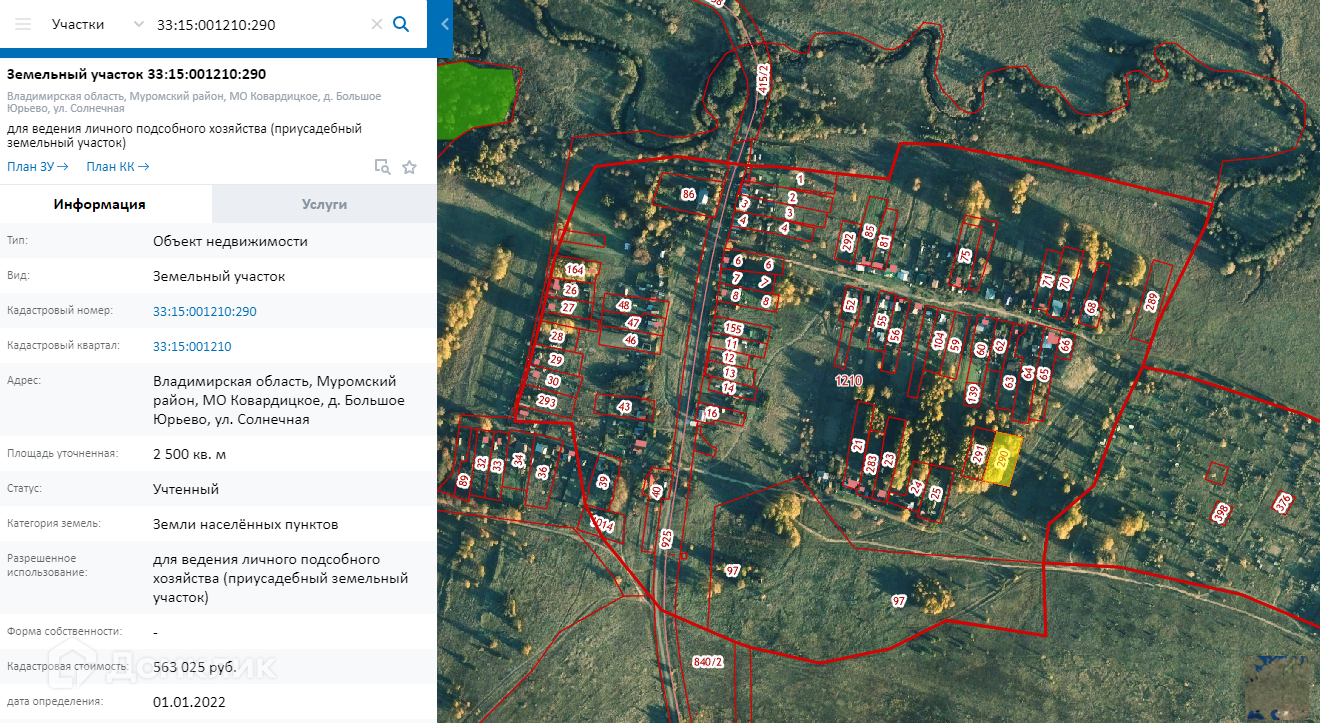The height and width of the screenshot is (723, 1320).
Task: Click the Категория земель label
Action: (54, 523)
